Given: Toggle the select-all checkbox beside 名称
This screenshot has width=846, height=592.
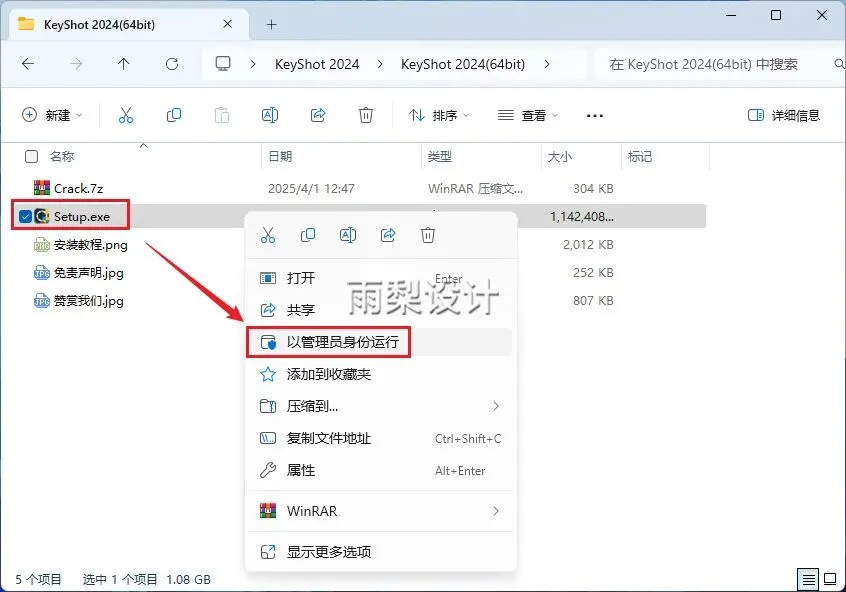Looking at the screenshot, I should pyautogui.click(x=32, y=156).
